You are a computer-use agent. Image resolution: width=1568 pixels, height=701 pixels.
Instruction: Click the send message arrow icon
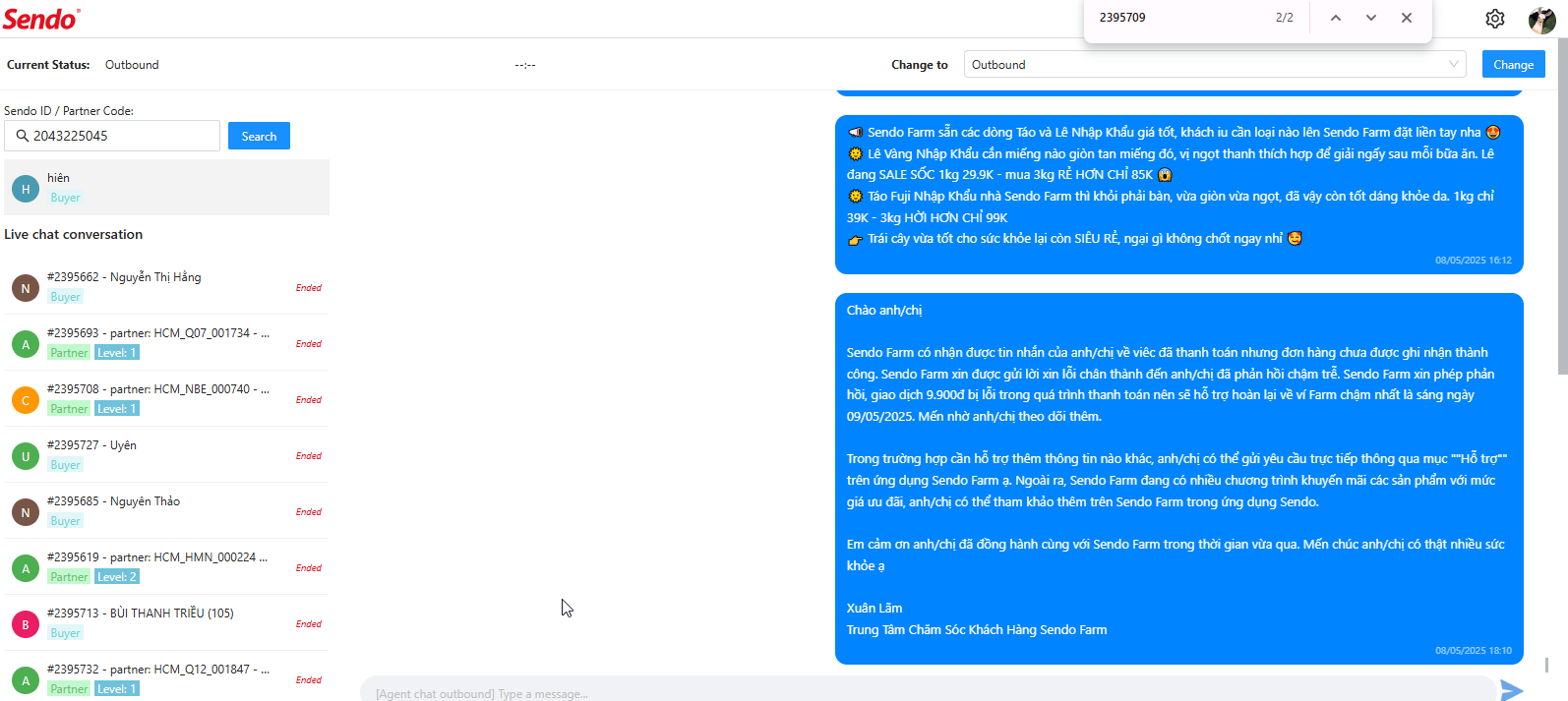click(x=1512, y=690)
